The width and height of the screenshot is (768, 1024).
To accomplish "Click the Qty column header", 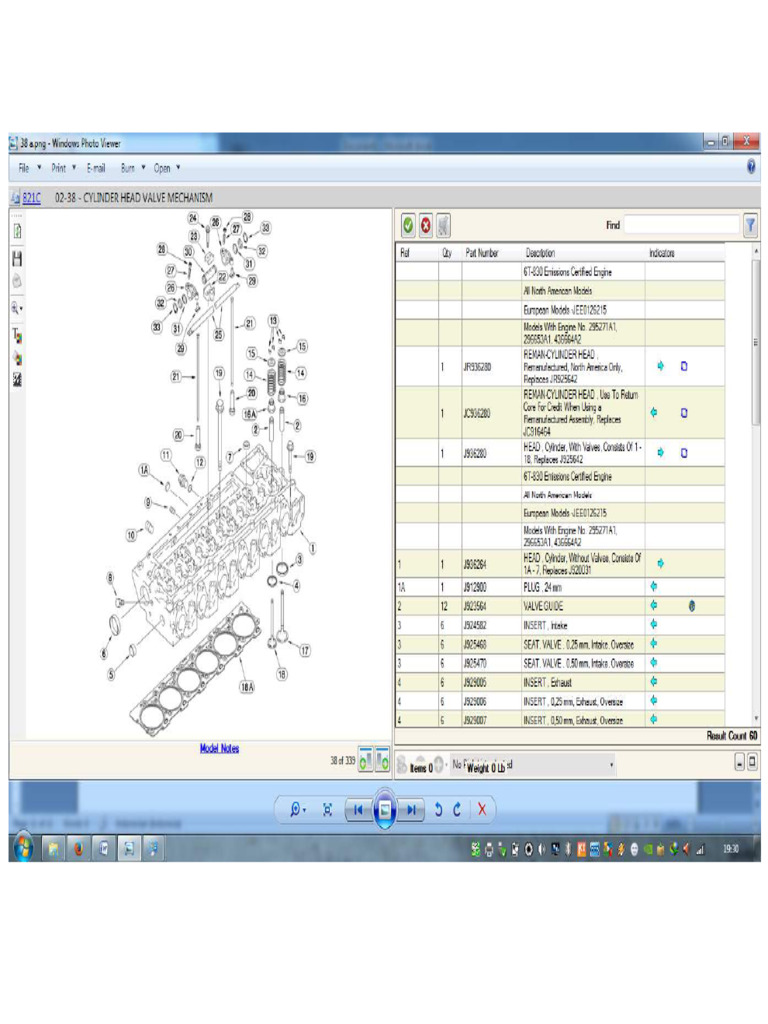I will click(447, 253).
